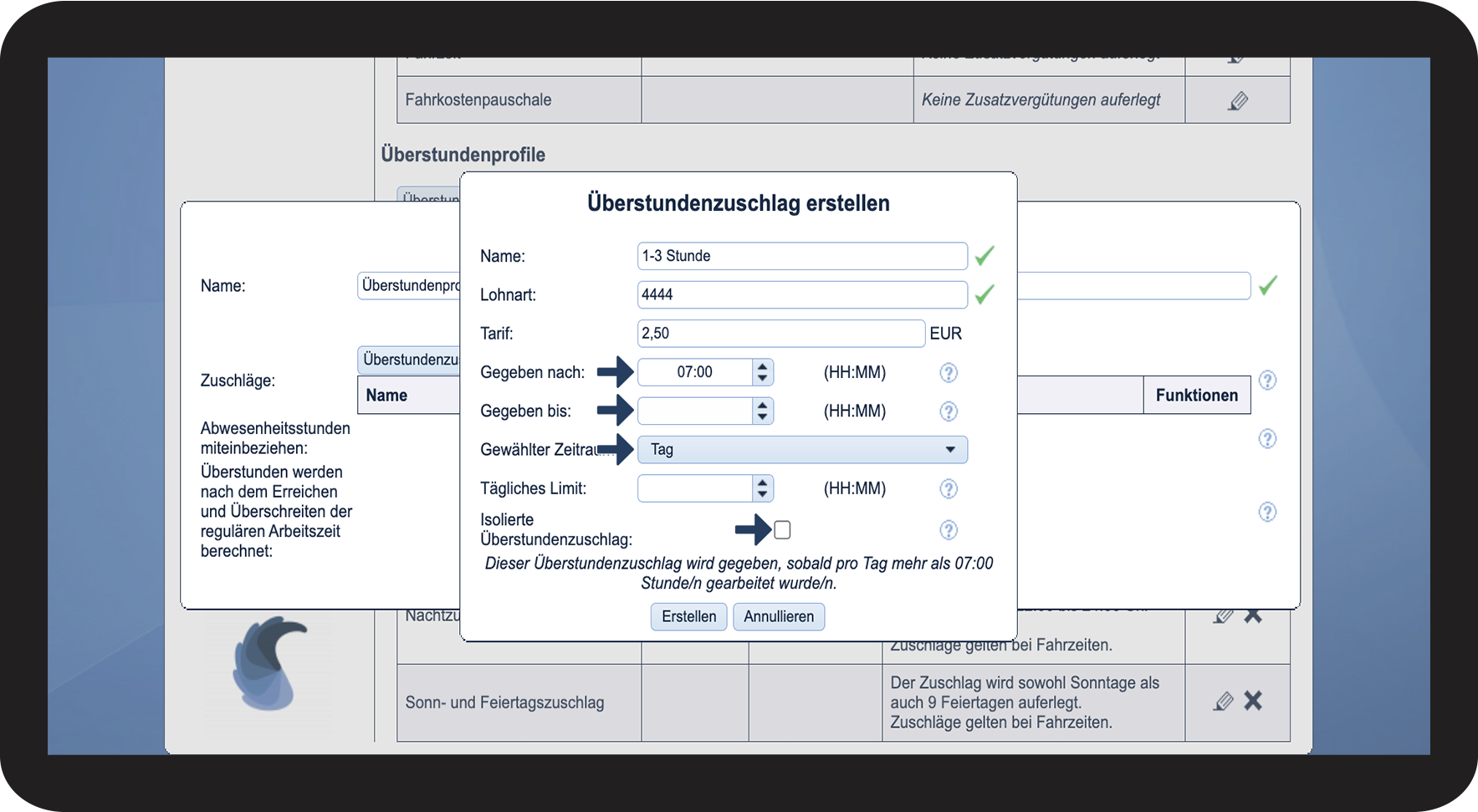Click help icon beside Funktionen column
1478x812 pixels.
coord(1267,380)
